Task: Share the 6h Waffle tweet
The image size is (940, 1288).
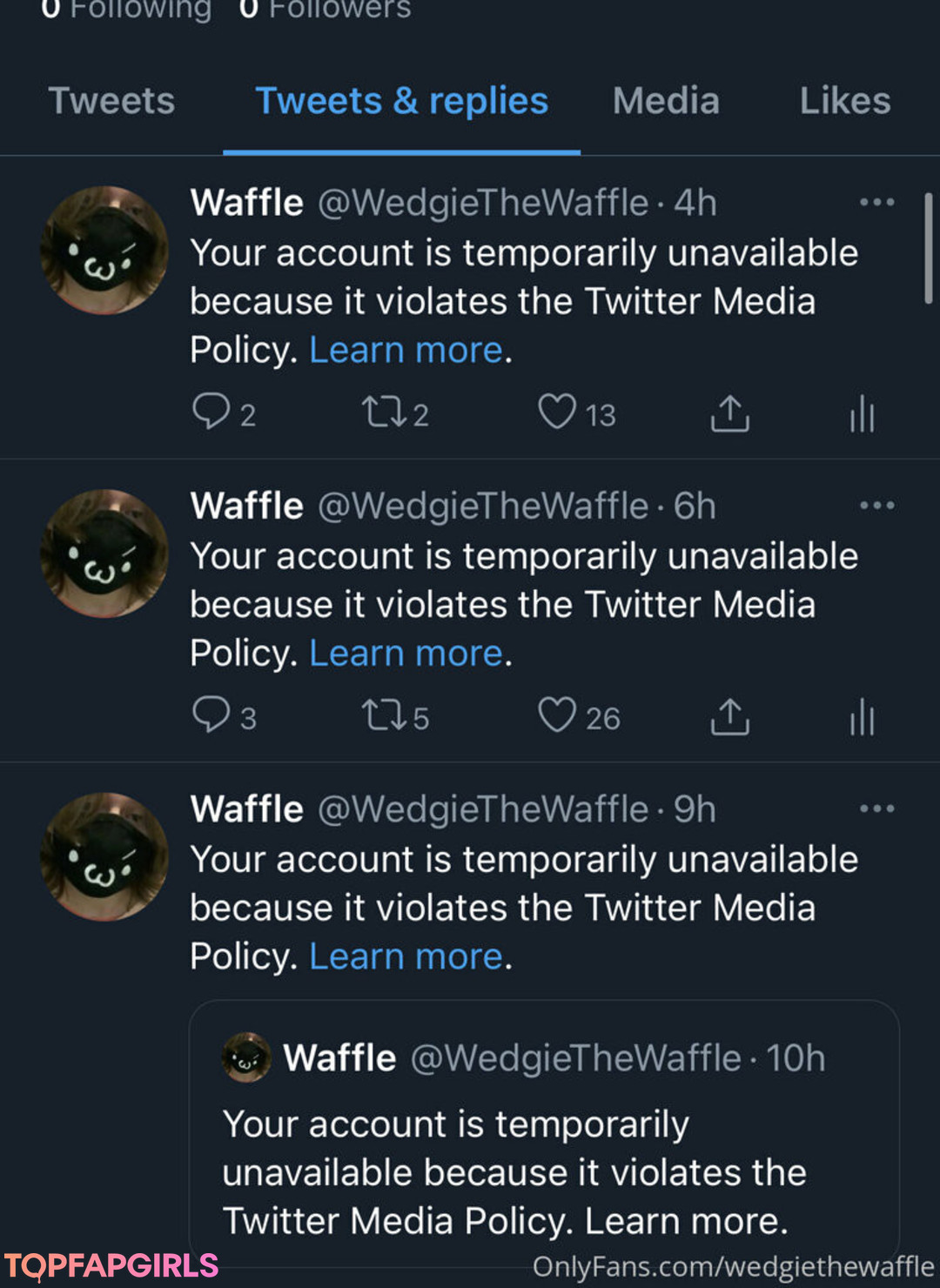Action: pos(729,716)
